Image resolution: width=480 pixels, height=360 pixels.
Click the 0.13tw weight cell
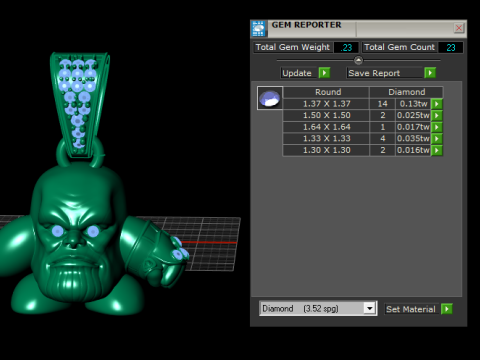tap(413, 104)
